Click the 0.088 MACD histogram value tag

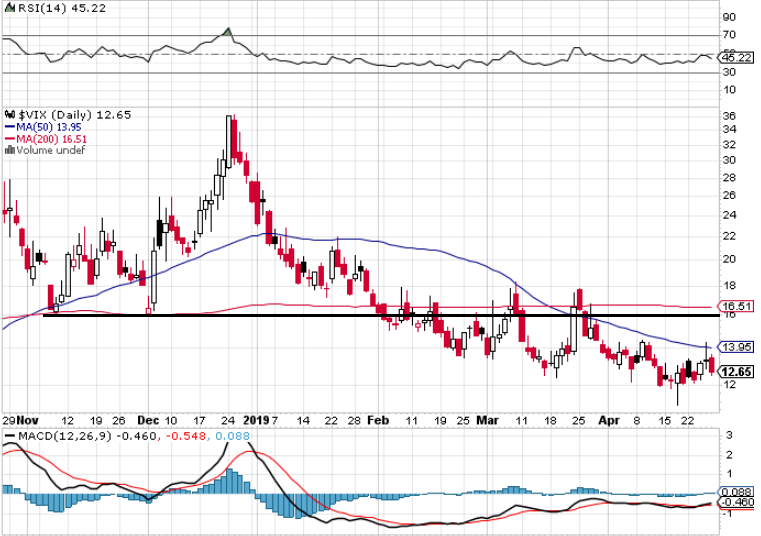pyautogui.click(x=735, y=492)
